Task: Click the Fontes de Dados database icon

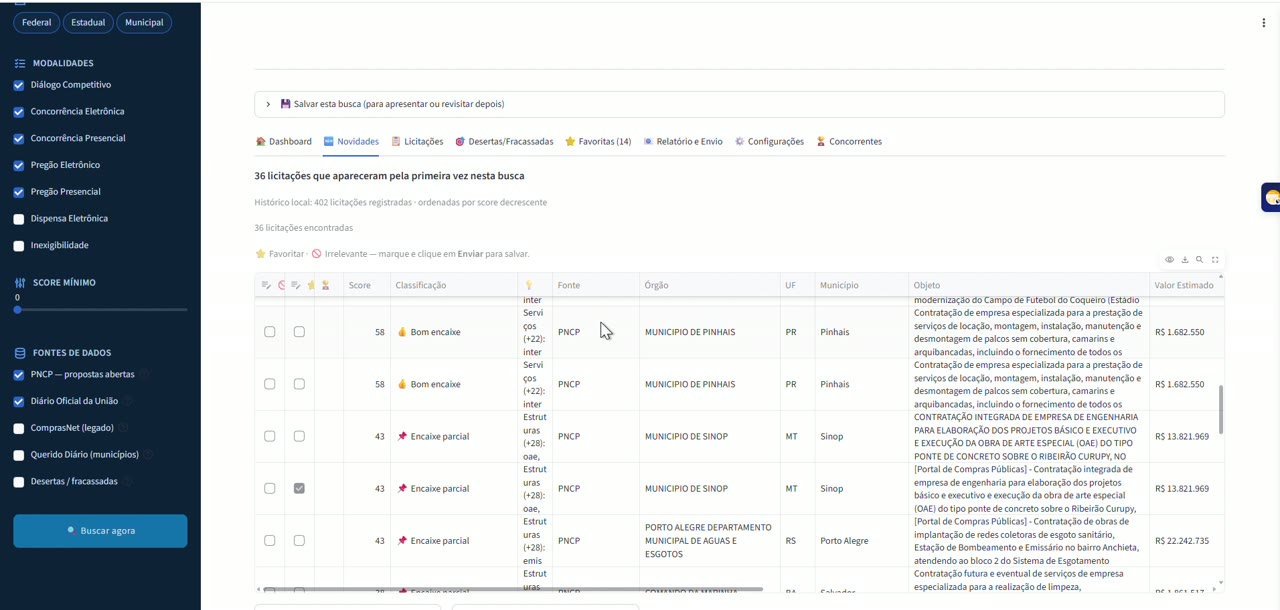Action: [20, 353]
